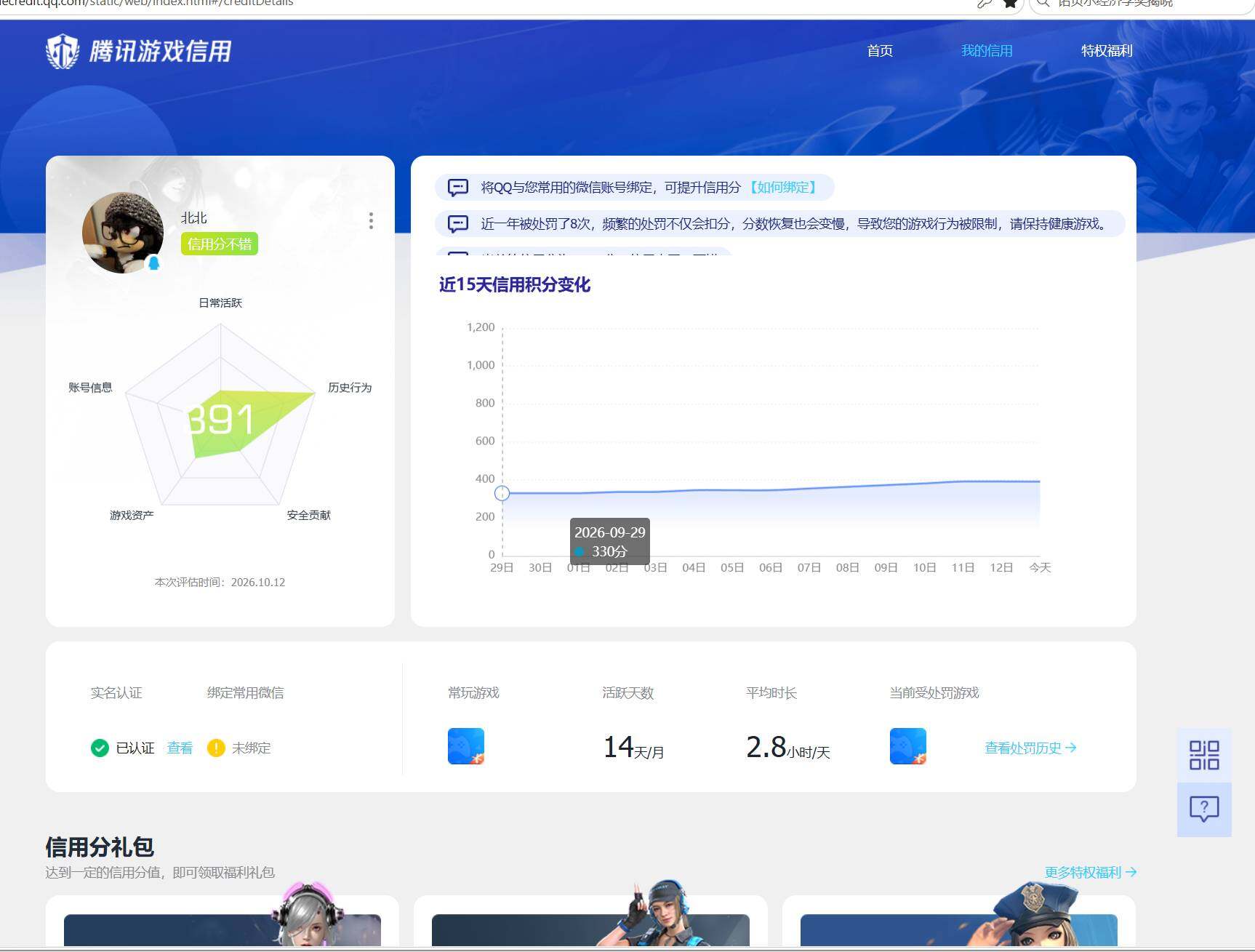The width and height of the screenshot is (1255, 952).
Task: Open the help question floating button
Action: 1204,809
